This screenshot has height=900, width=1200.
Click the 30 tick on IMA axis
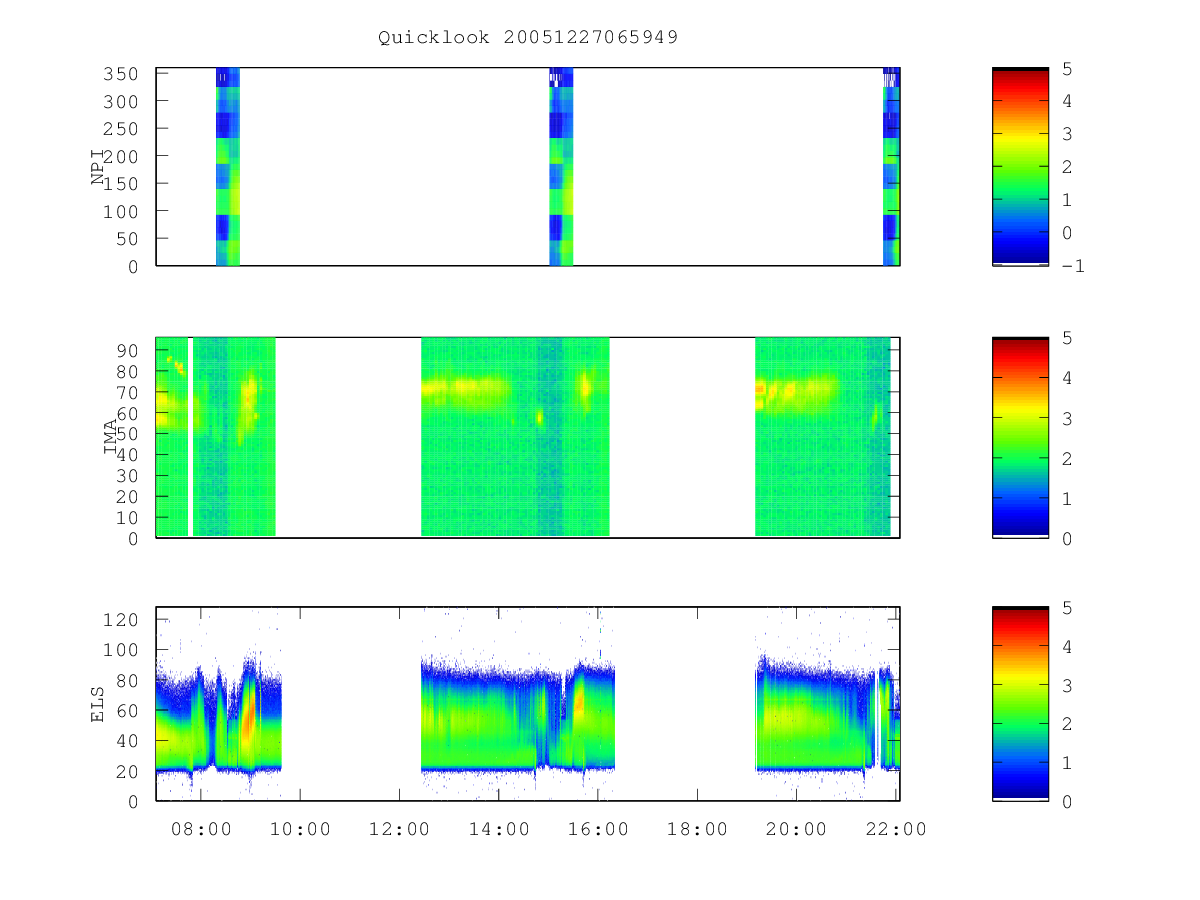click(x=128, y=476)
